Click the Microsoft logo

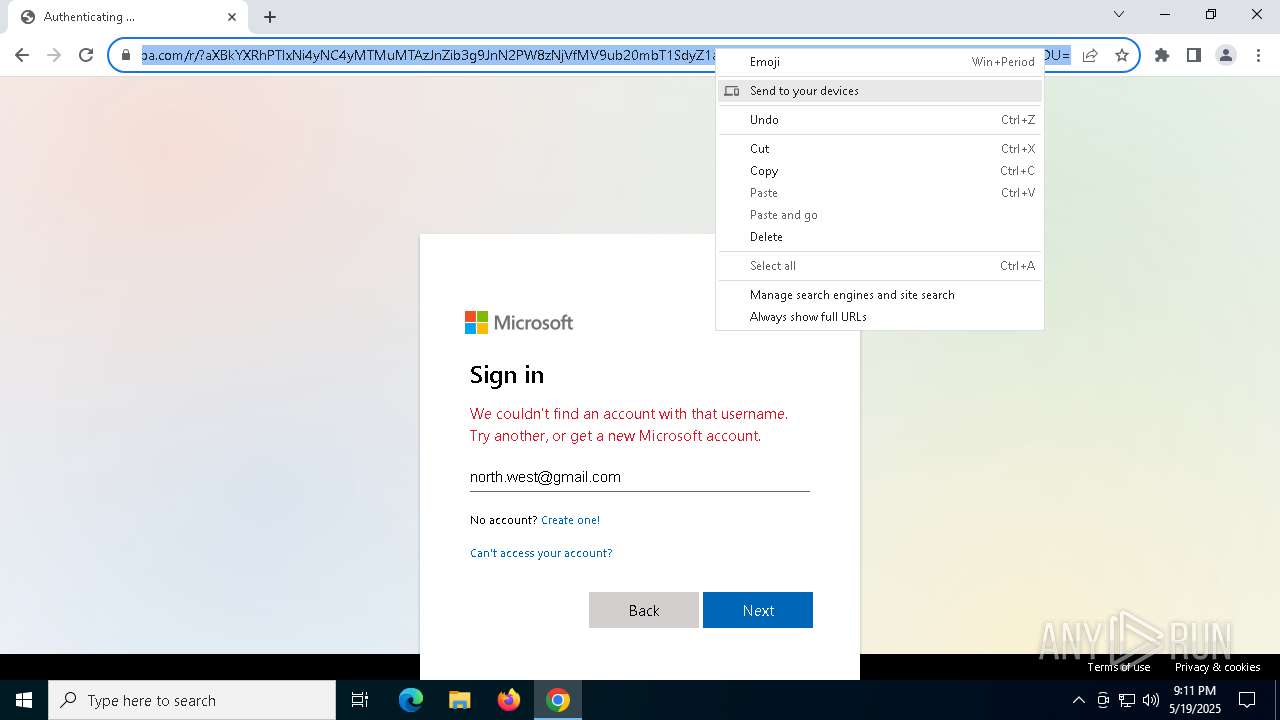519,322
